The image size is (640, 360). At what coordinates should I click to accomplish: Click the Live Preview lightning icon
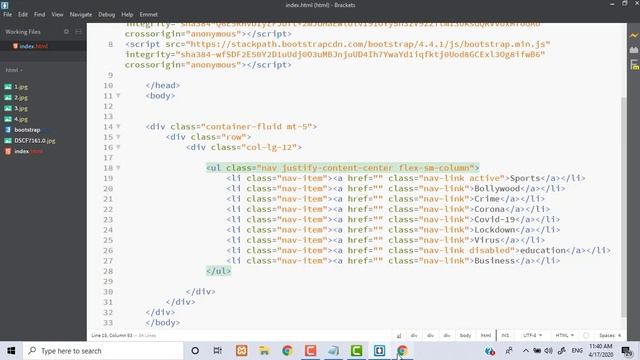(x=634, y=36)
